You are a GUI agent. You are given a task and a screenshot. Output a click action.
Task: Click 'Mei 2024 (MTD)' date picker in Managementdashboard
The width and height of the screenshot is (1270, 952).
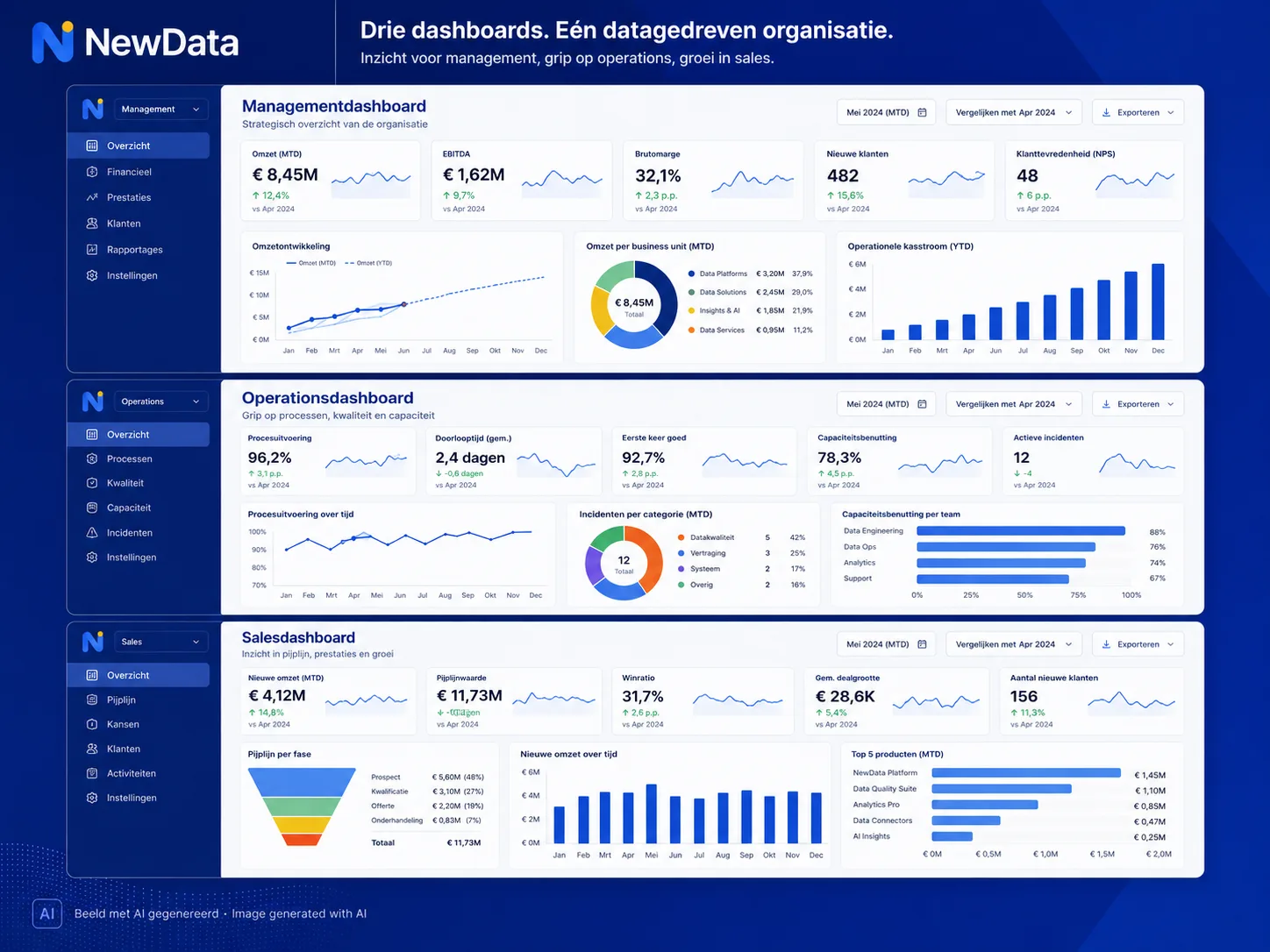tap(887, 112)
